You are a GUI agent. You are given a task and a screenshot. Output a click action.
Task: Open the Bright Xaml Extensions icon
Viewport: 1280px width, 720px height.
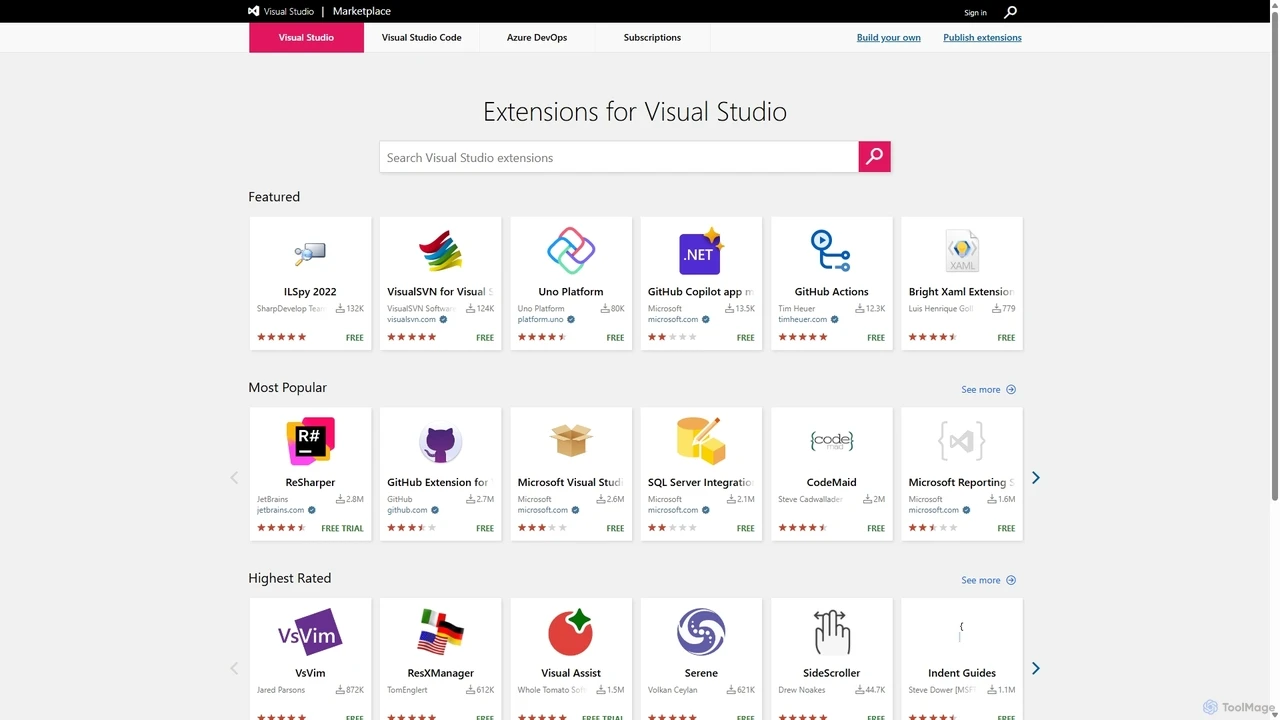pyautogui.click(x=962, y=251)
